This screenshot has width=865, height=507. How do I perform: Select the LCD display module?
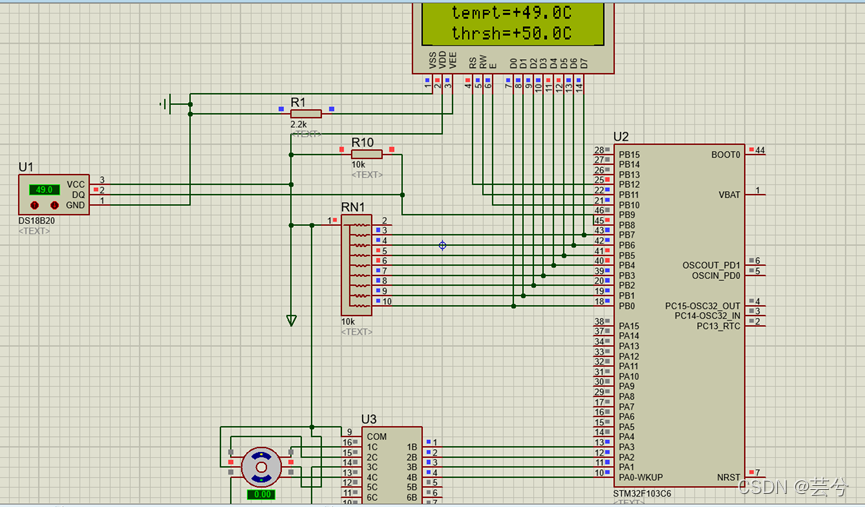coord(513,37)
